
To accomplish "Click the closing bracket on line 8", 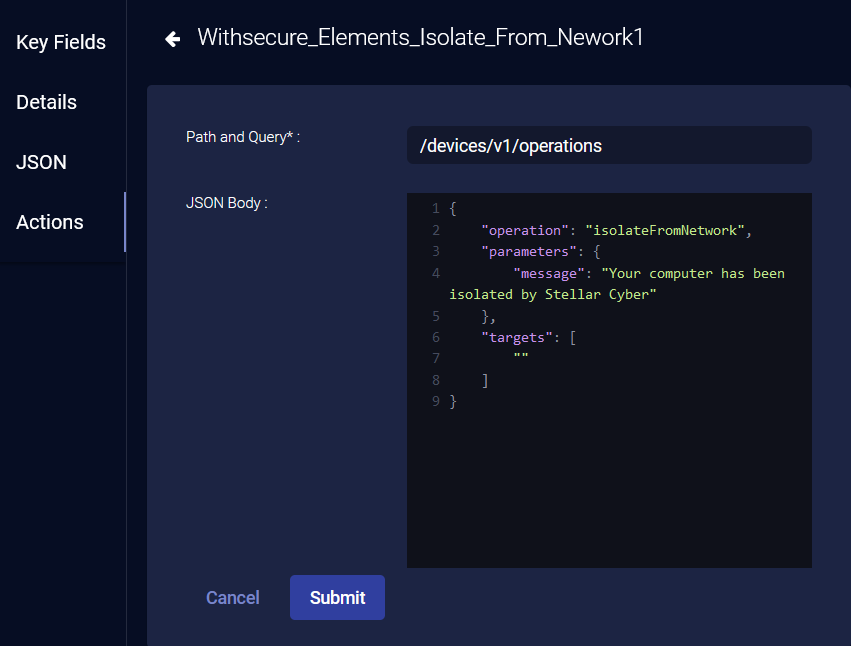I will coord(485,380).
